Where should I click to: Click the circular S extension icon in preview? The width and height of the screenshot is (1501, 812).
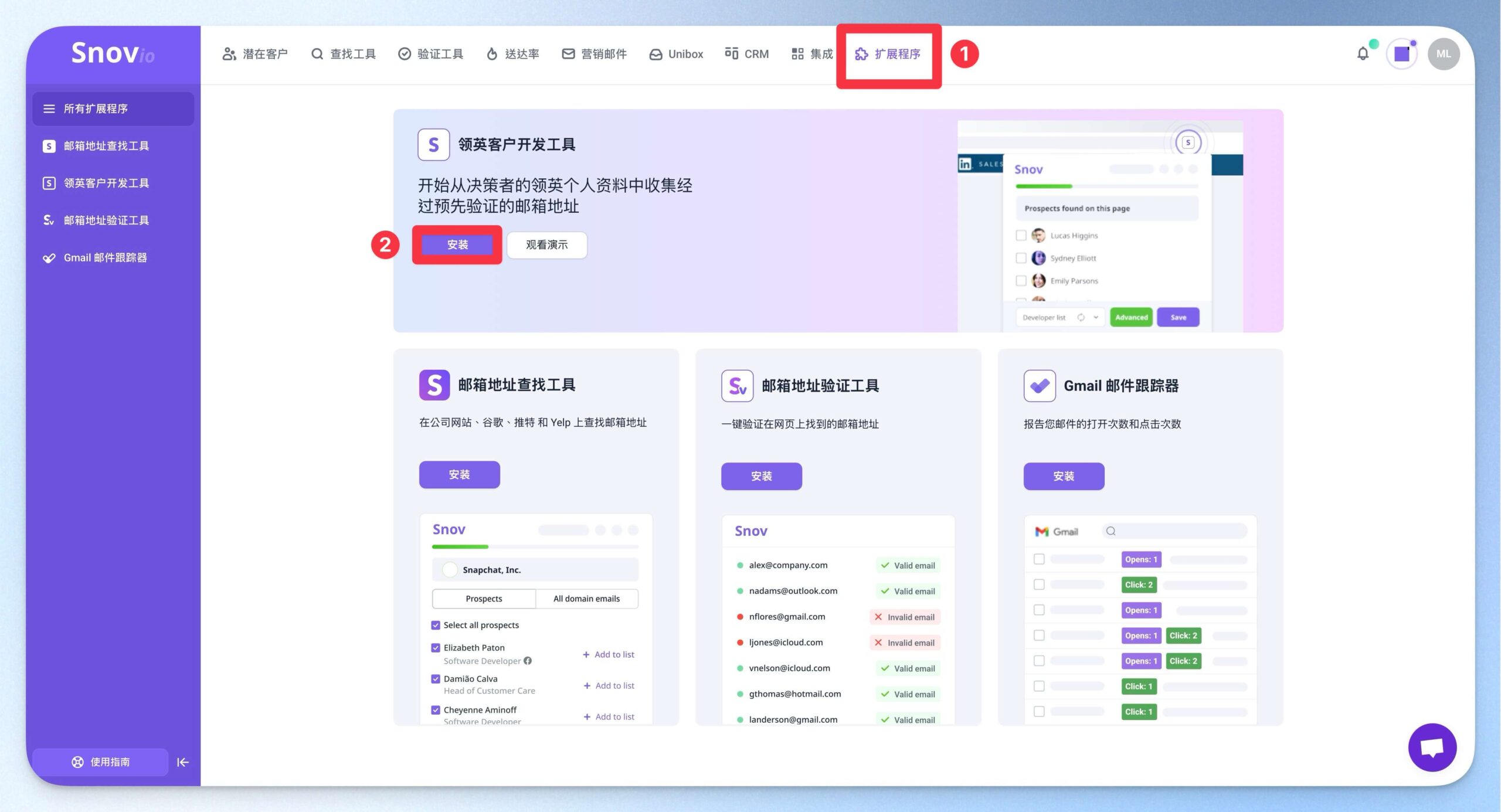coord(1188,142)
